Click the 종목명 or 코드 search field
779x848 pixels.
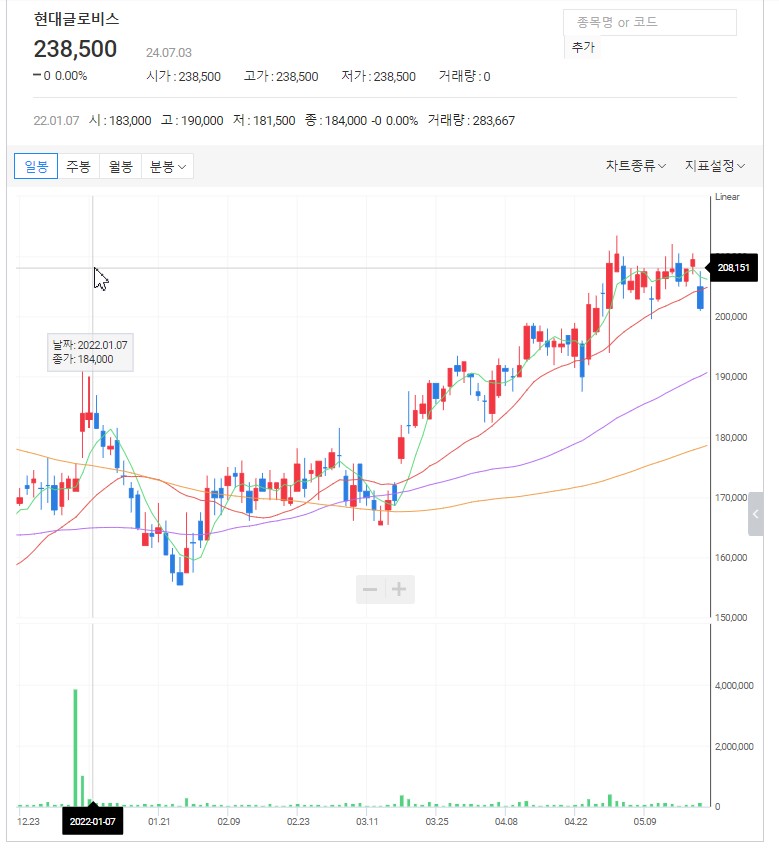pyautogui.click(x=650, y=23)
